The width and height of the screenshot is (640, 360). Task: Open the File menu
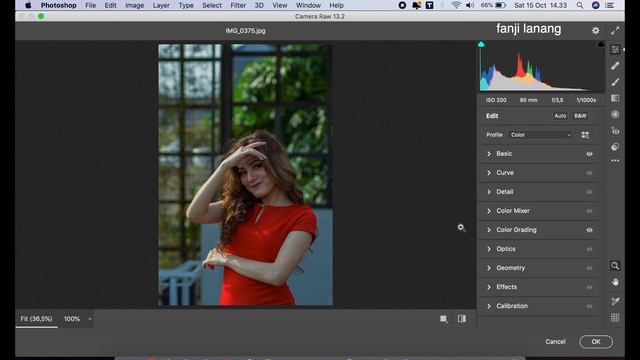[x=91, y=5]
